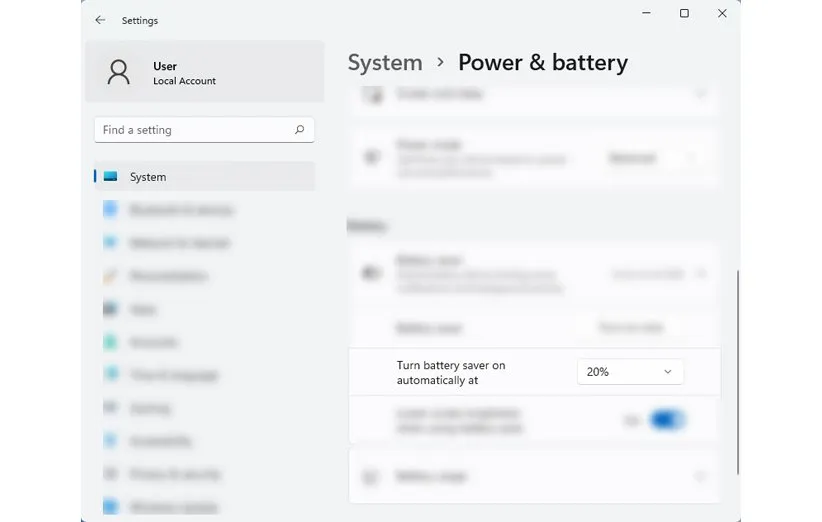This screenshot has width=822, height=522.
Task: Click the user profile avatar icon
Action: coord(119,72)
